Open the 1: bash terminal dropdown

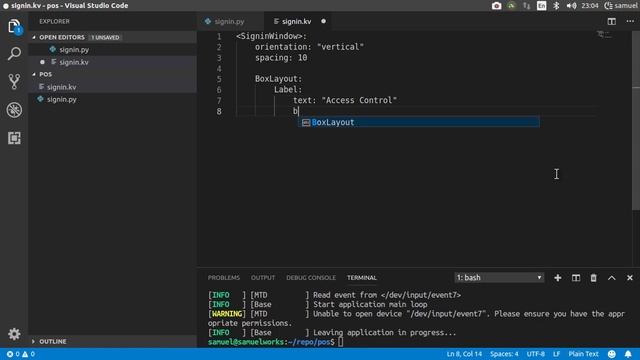[x=499, y=278]
